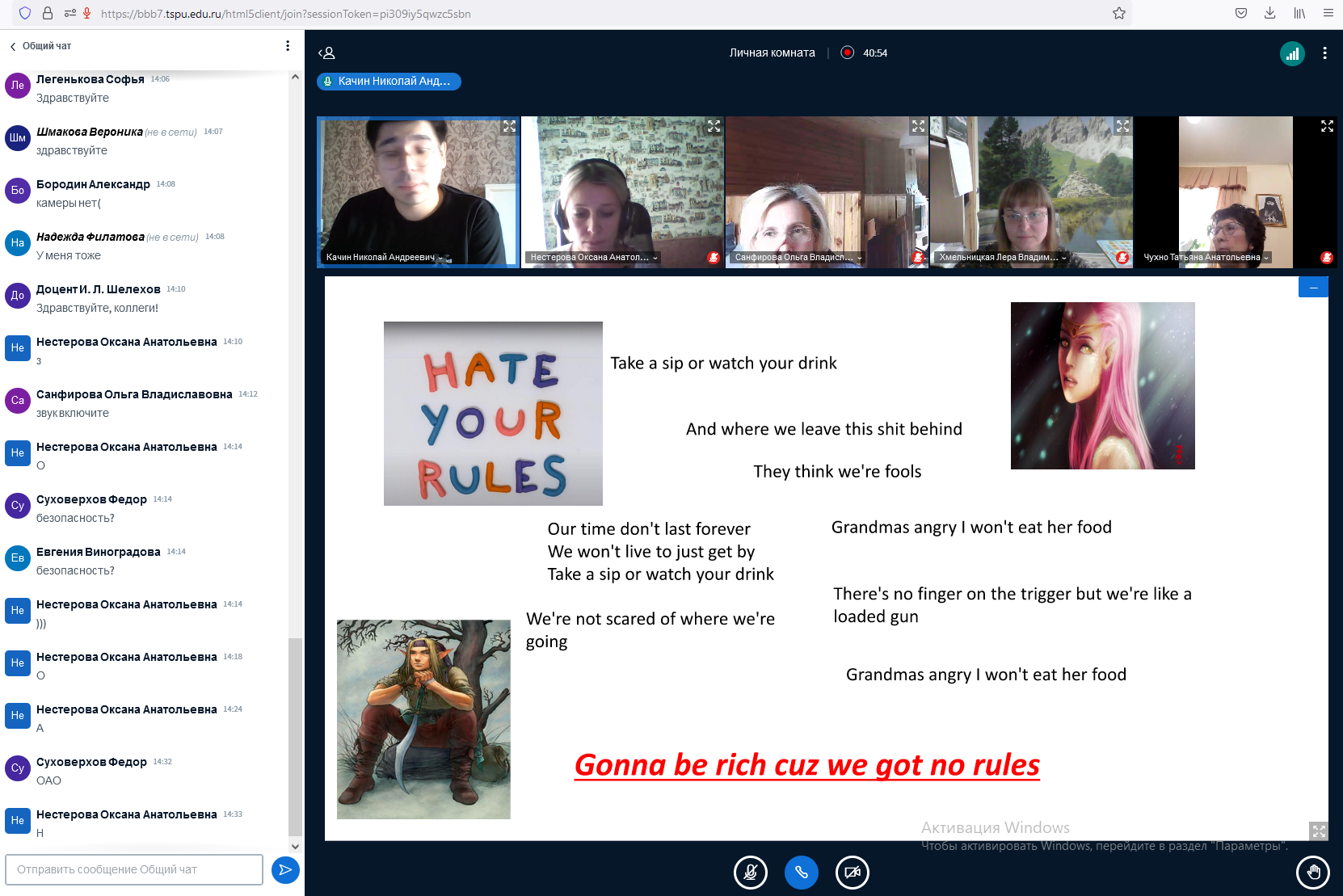Open browser downloads icon
The height and width of the screenshot is (896, 1343).
1270,13
